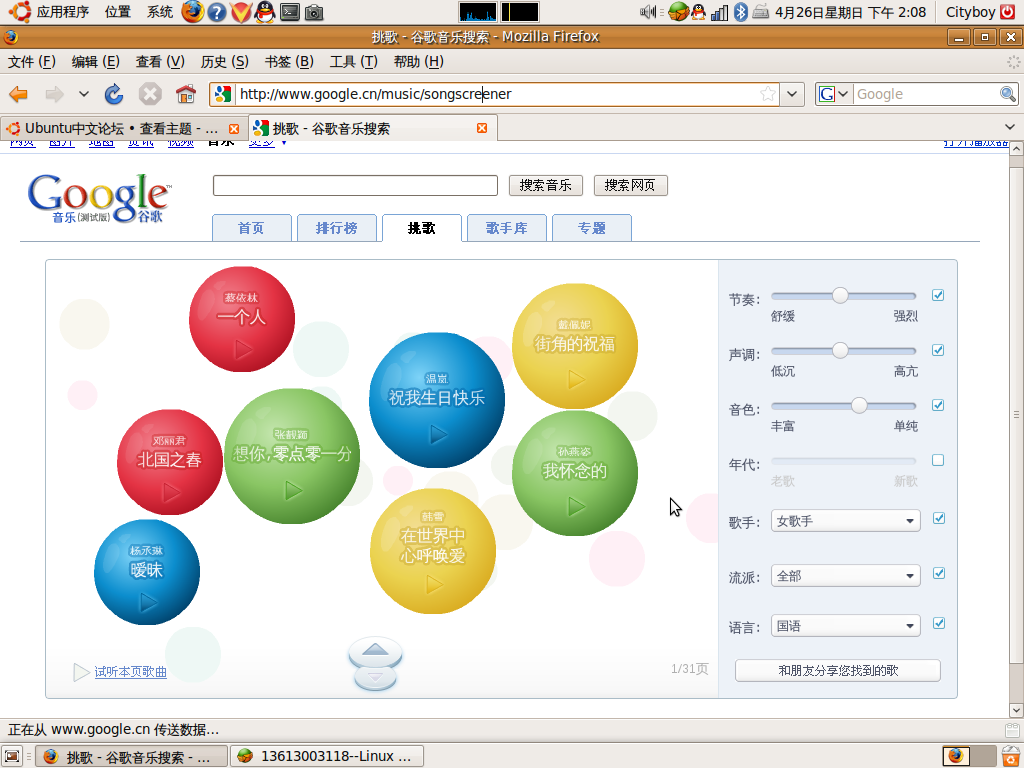Show desktop via bottom-left panel icon
Viewport: 1024px width, 768px height.
pyautogui.click(x=12, y=756)
